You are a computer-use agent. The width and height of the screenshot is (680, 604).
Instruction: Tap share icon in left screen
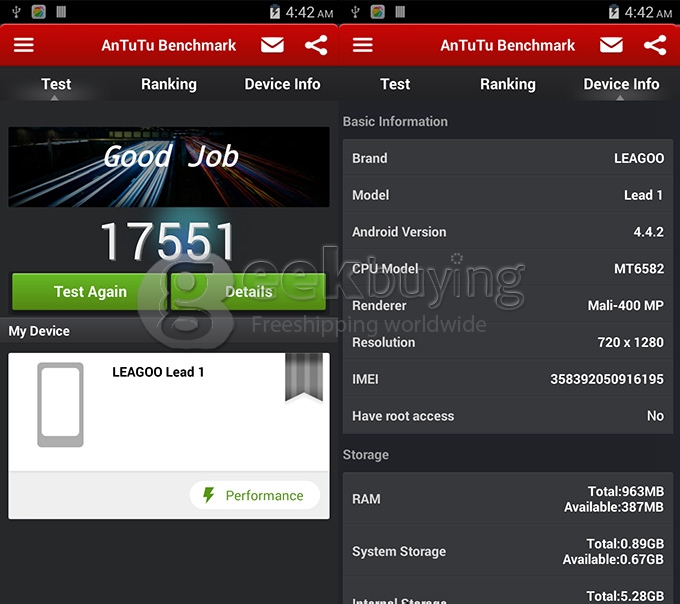point(316,45)
